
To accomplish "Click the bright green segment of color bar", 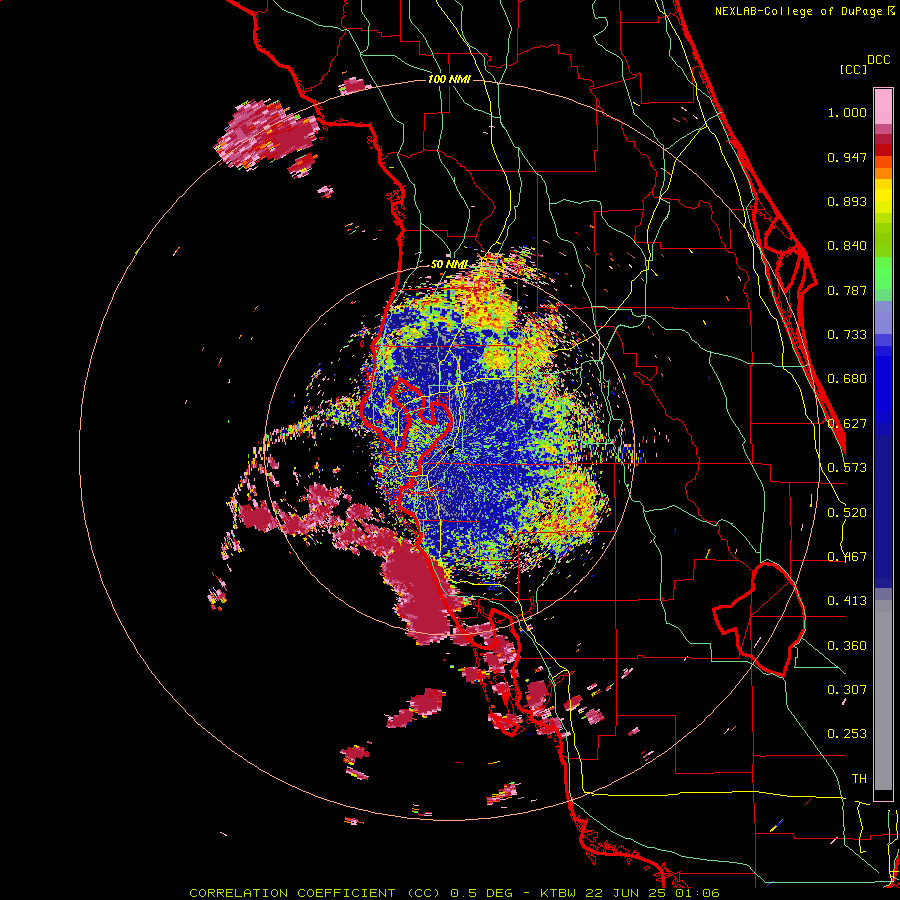I will (x=883, y=273).
